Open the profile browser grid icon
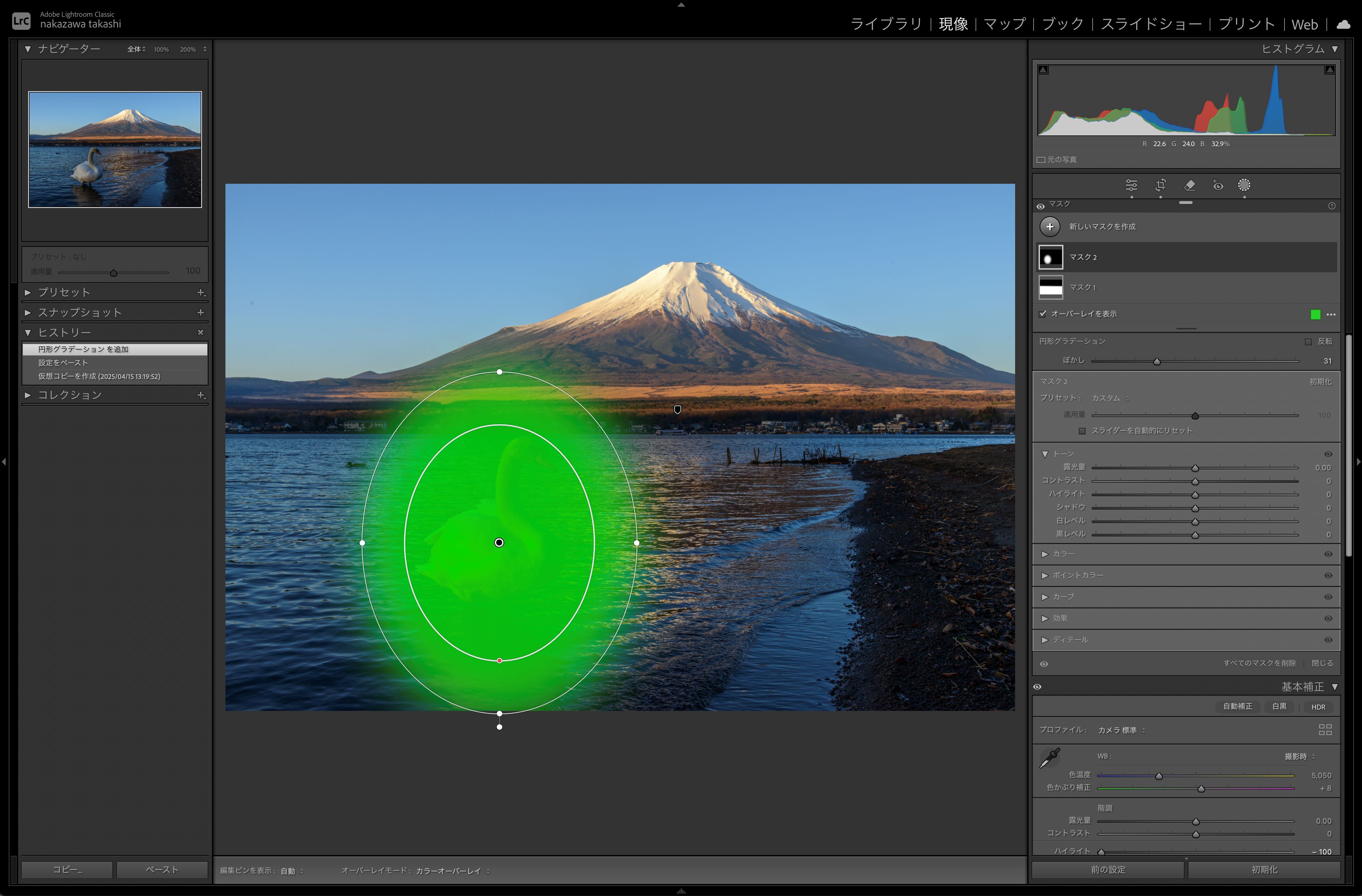Screen dimensions: 1362x896 (x=1325, y=729)
